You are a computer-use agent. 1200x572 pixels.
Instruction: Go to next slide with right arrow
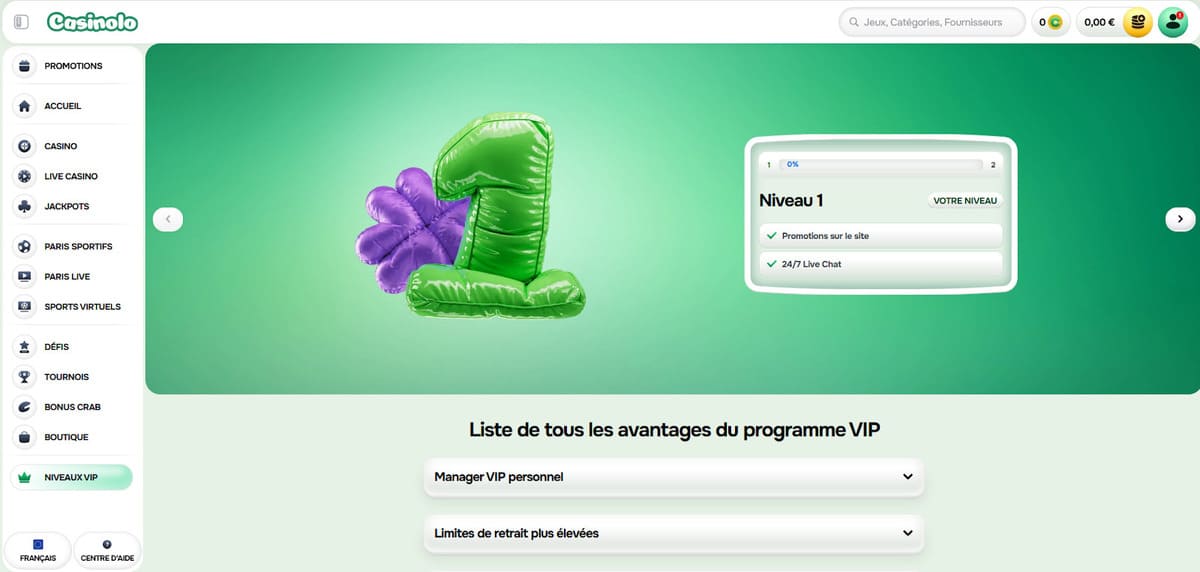[x=1180, y=218]
